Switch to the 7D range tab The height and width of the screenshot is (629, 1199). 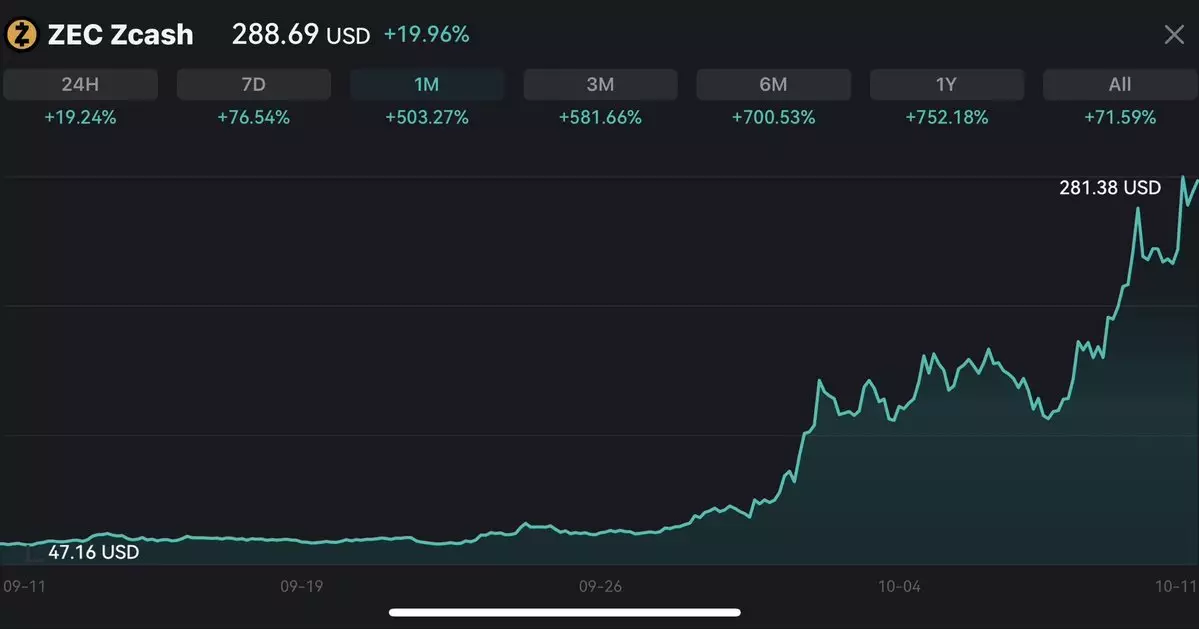click(254, 85)
